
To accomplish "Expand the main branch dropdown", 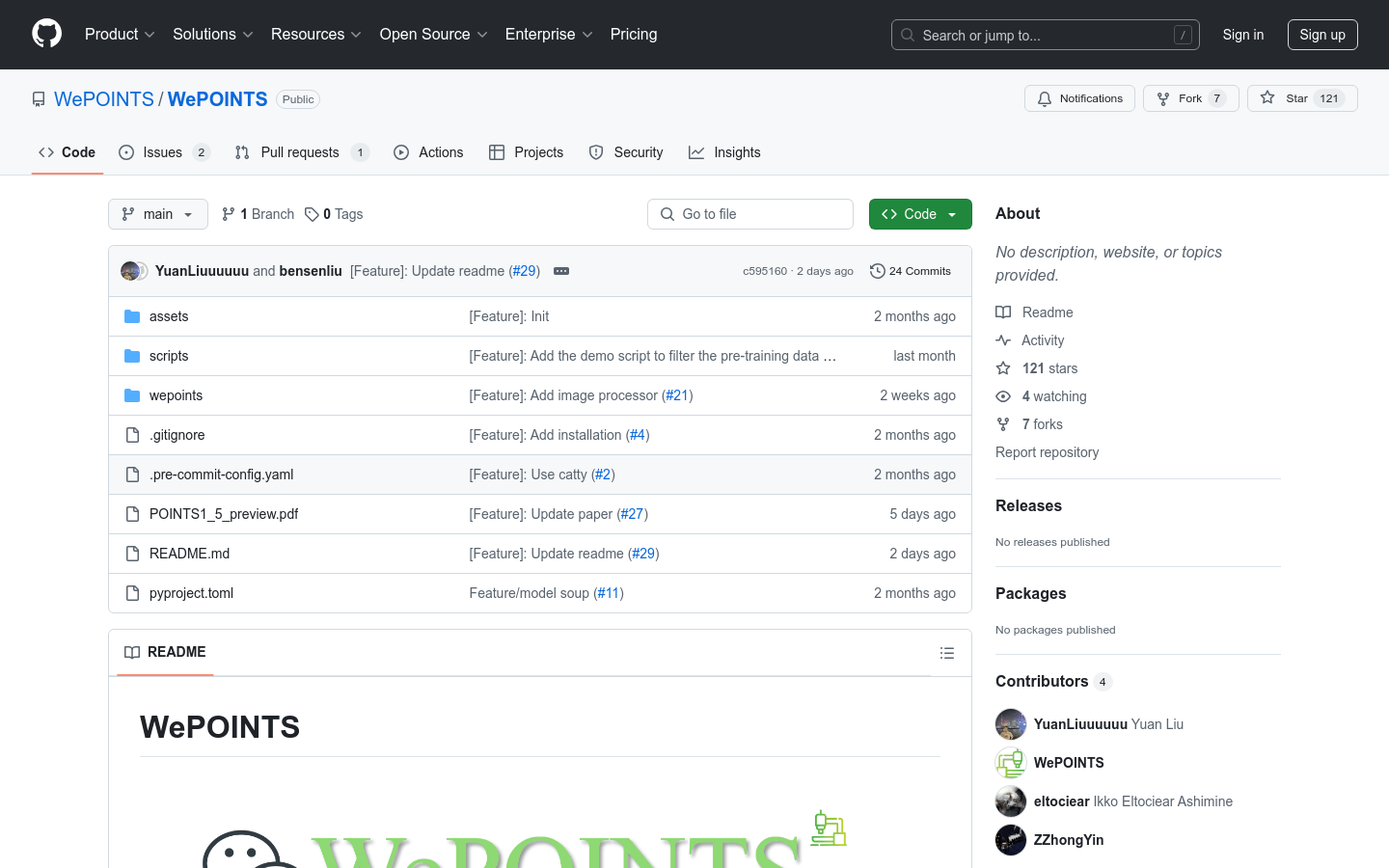I will click(x=158, y=214).
